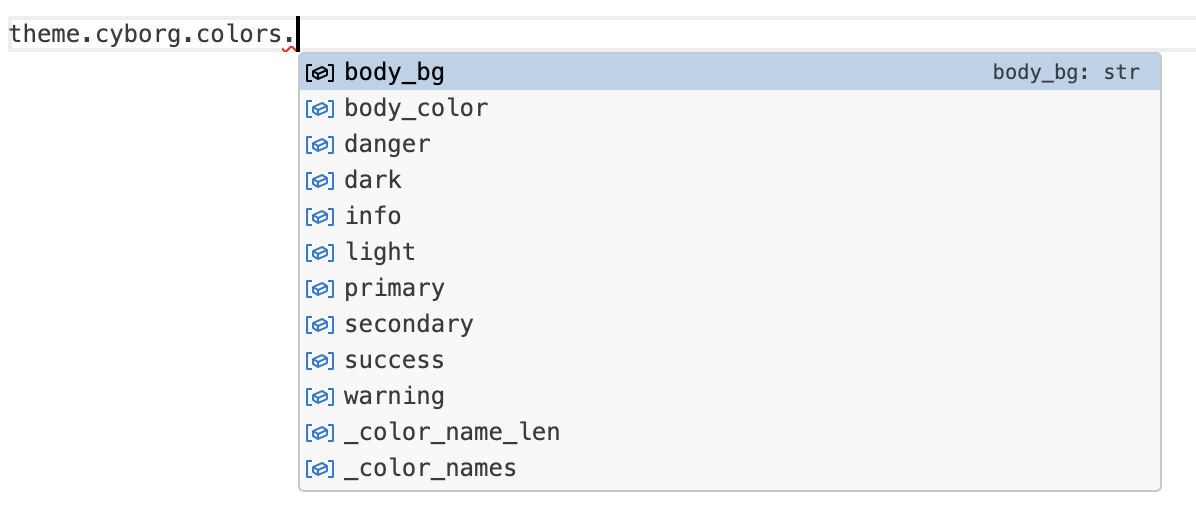Click the variable icon beside info
The image size is (1196, 524).
[319, 217]
